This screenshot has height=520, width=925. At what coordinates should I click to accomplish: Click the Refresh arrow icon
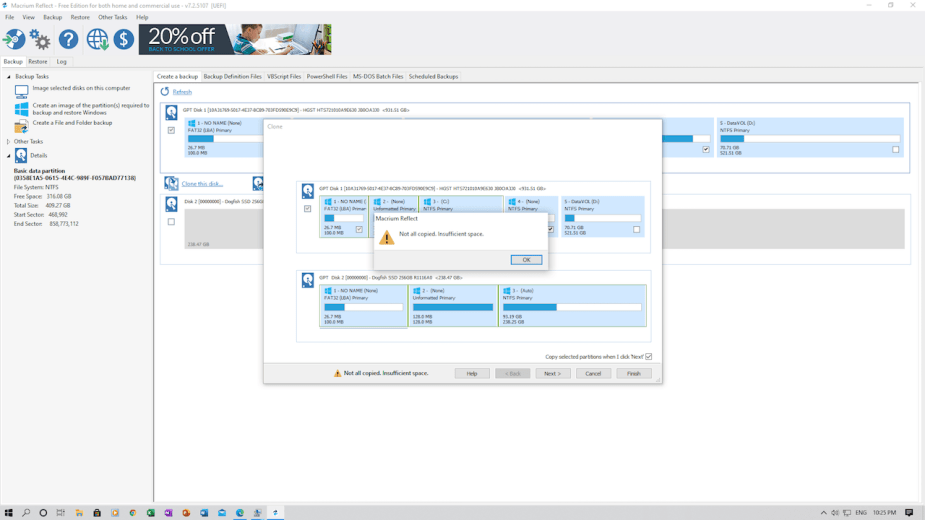165,92
